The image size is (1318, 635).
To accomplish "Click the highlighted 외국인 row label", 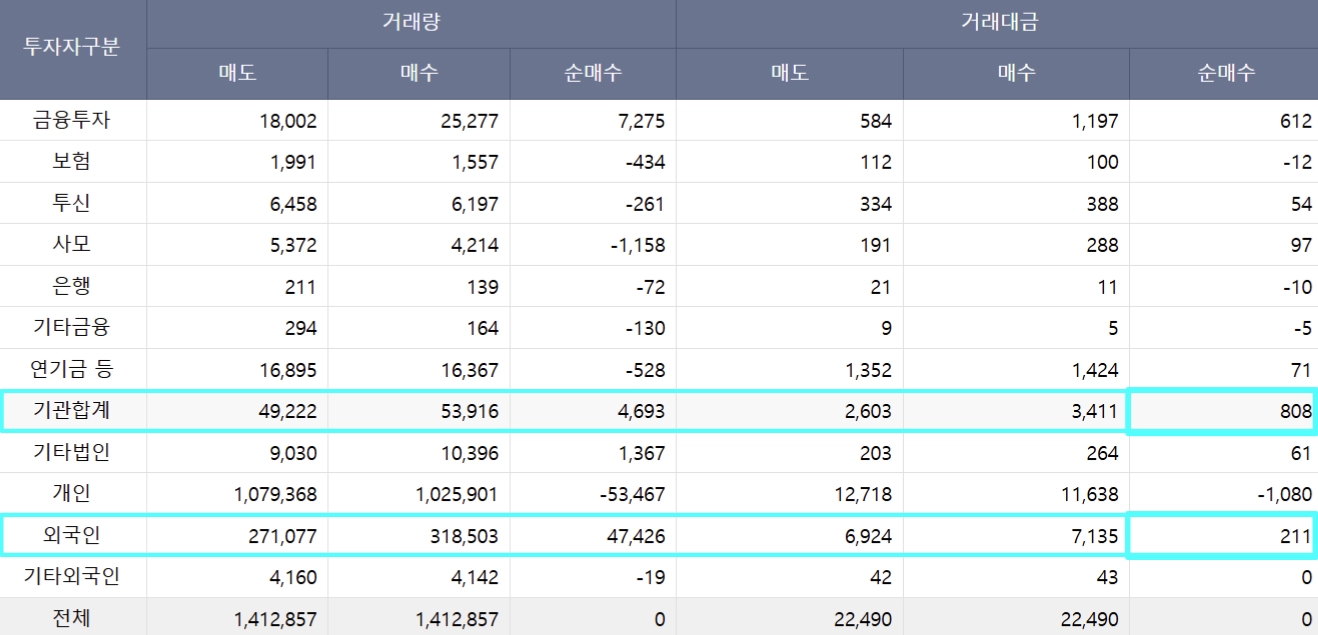I will coord(72,536).
